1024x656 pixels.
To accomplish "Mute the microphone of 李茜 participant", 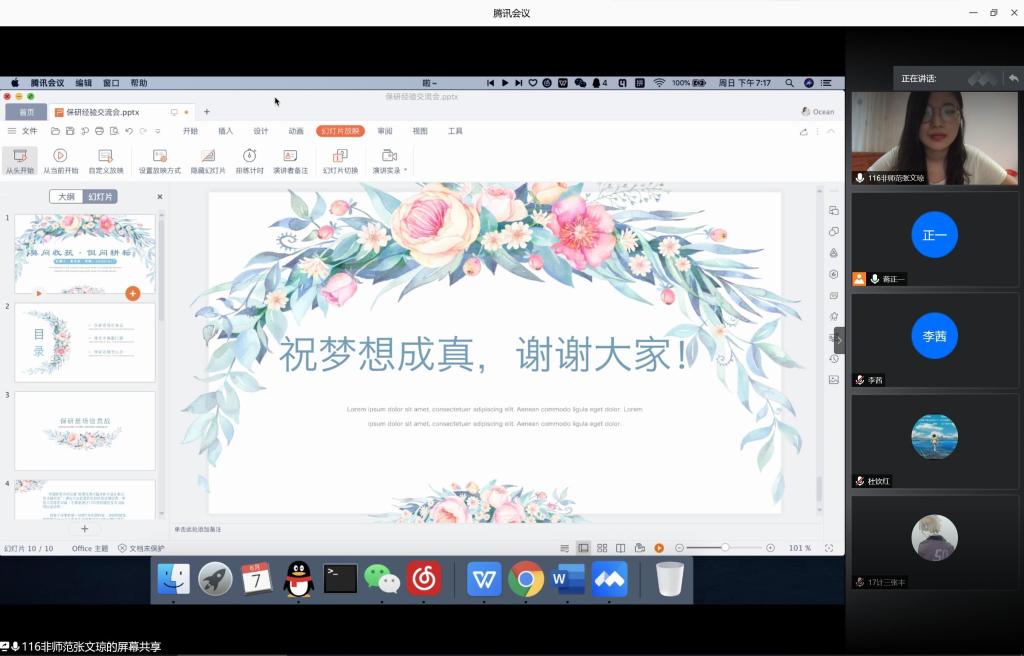I will [x=860, y=380].
